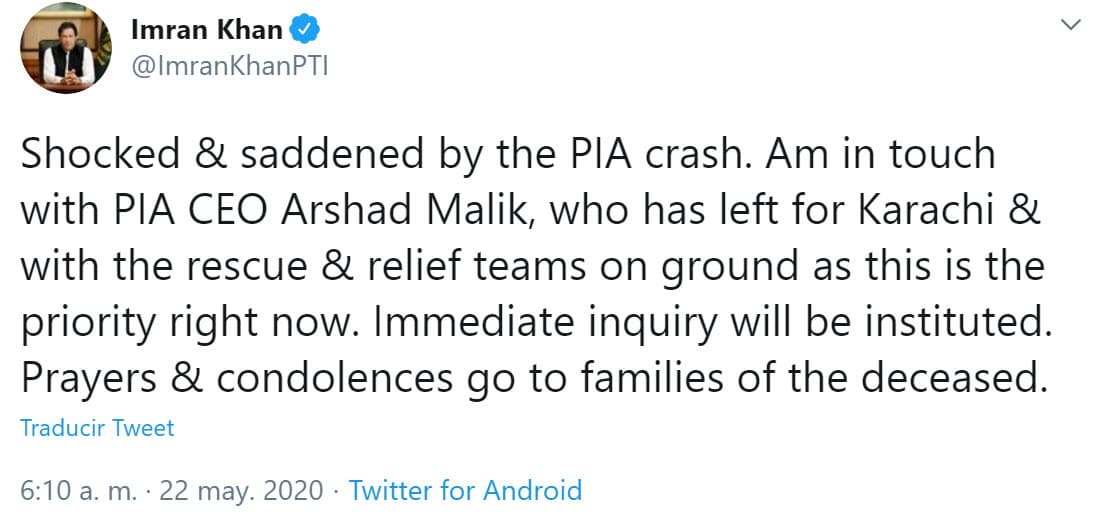Click the blue verified badge
Image resolution: width=1098 pixels, height=516 pixels.
pos(304,31)
